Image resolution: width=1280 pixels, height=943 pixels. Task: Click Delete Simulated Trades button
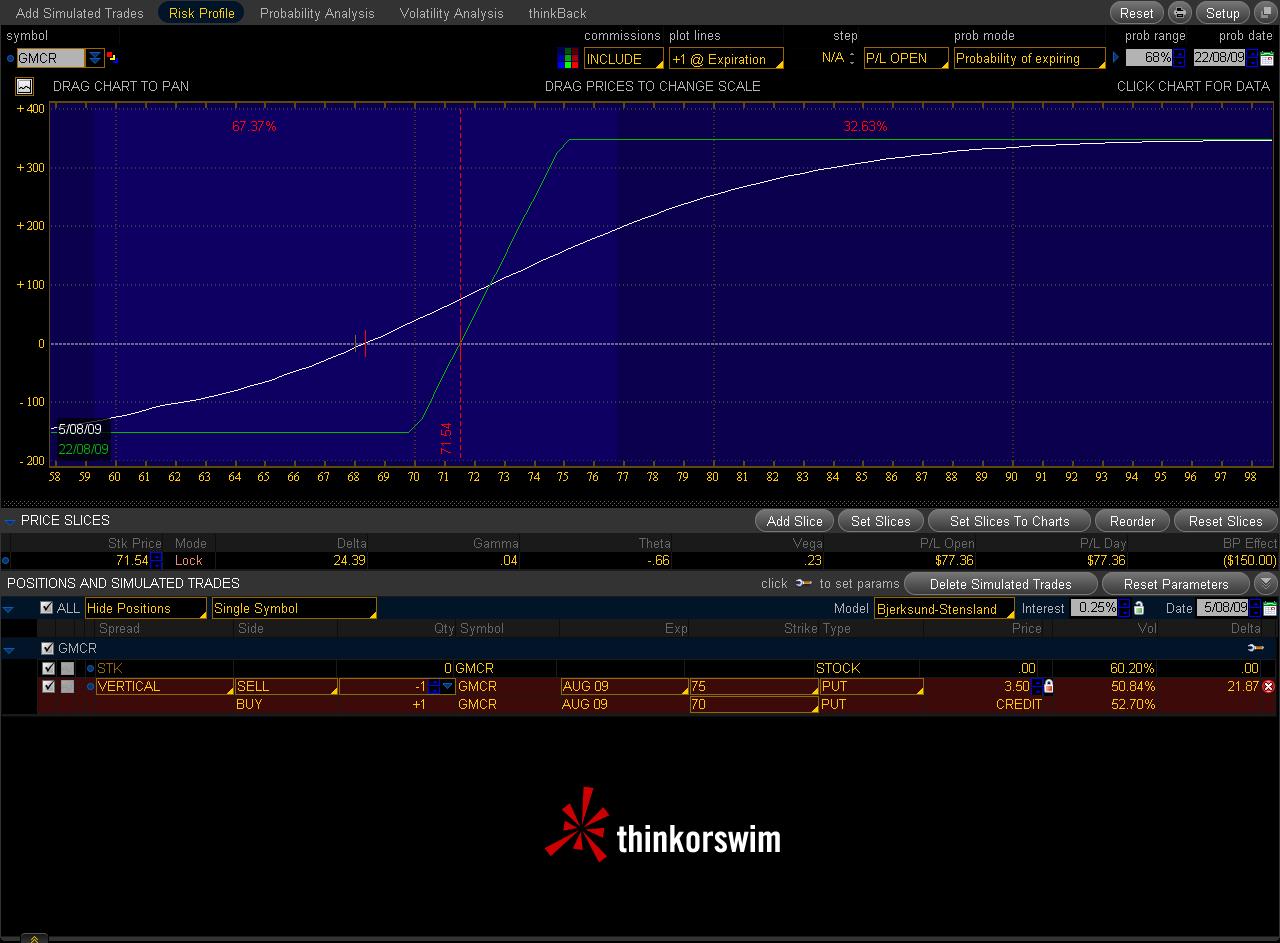[x=1000, y=584]
